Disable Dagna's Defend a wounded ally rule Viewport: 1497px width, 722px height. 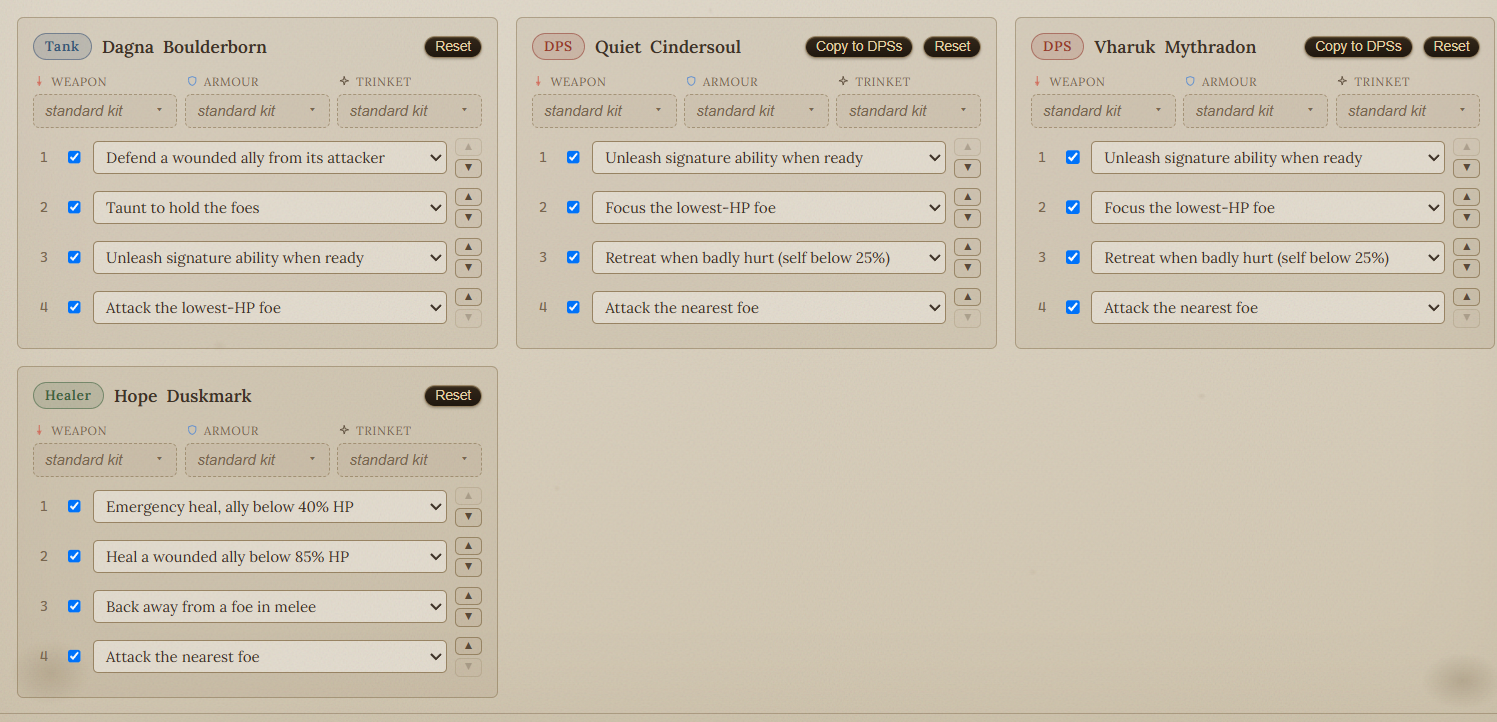click(x=74, y=157)
